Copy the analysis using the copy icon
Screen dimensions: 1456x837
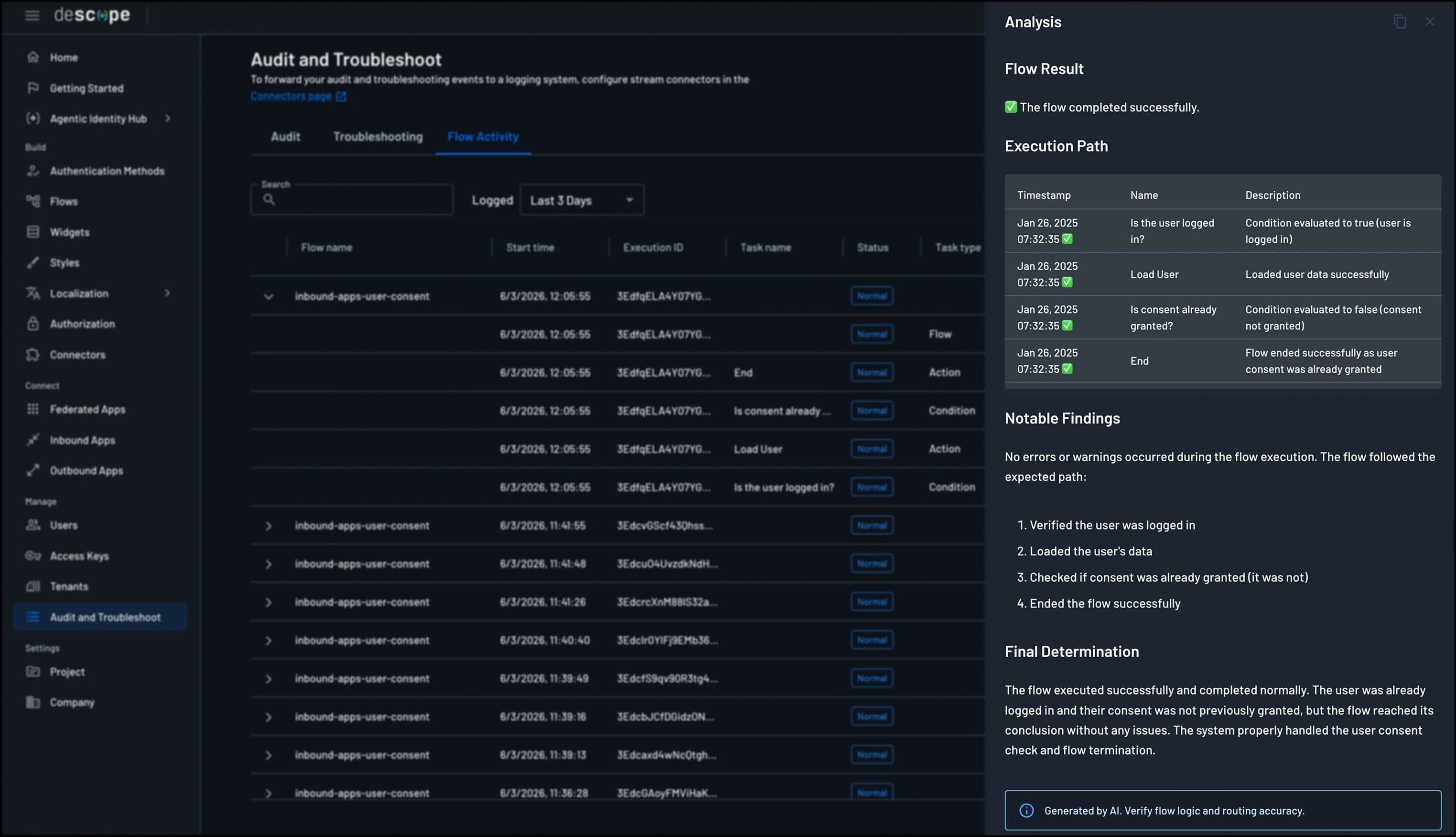point(1400,22)
